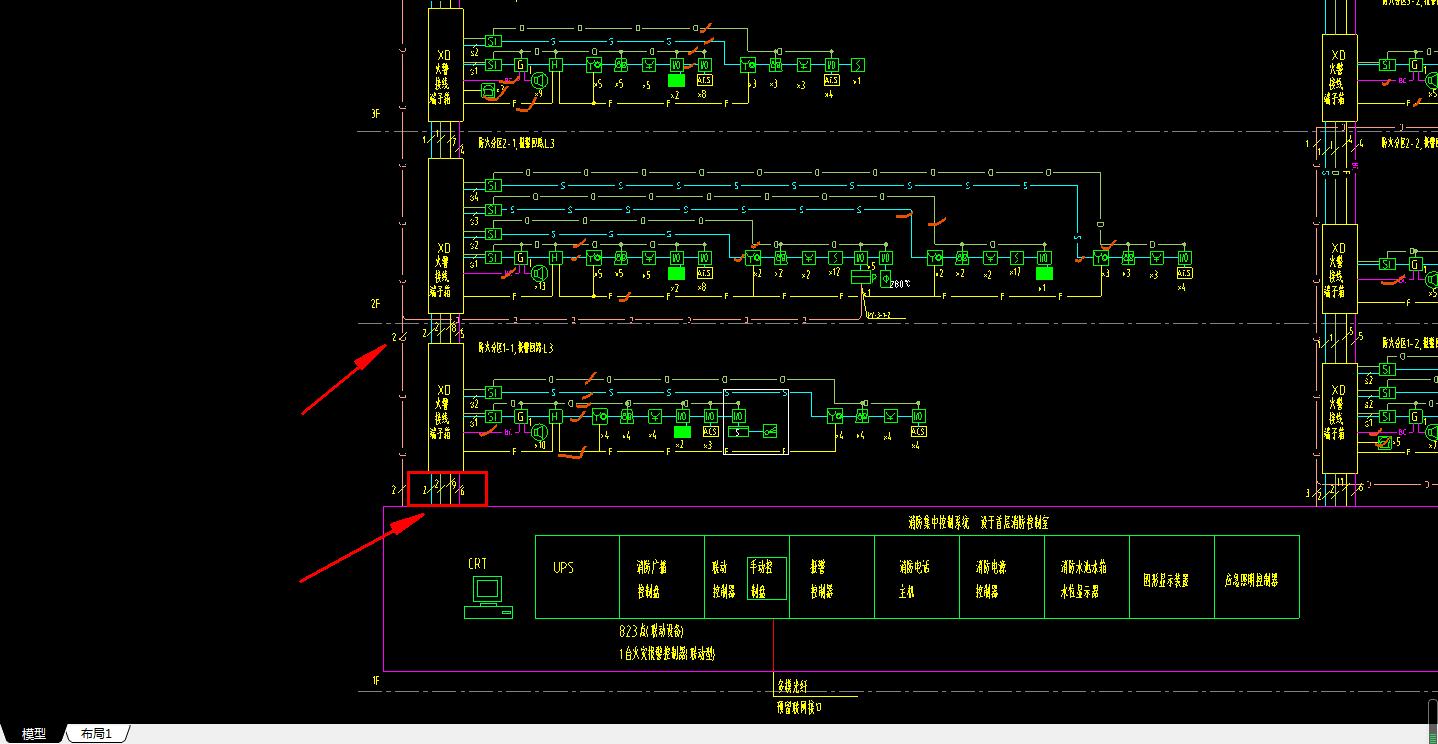Select the 联动控制器 text block

pos(724,578)
